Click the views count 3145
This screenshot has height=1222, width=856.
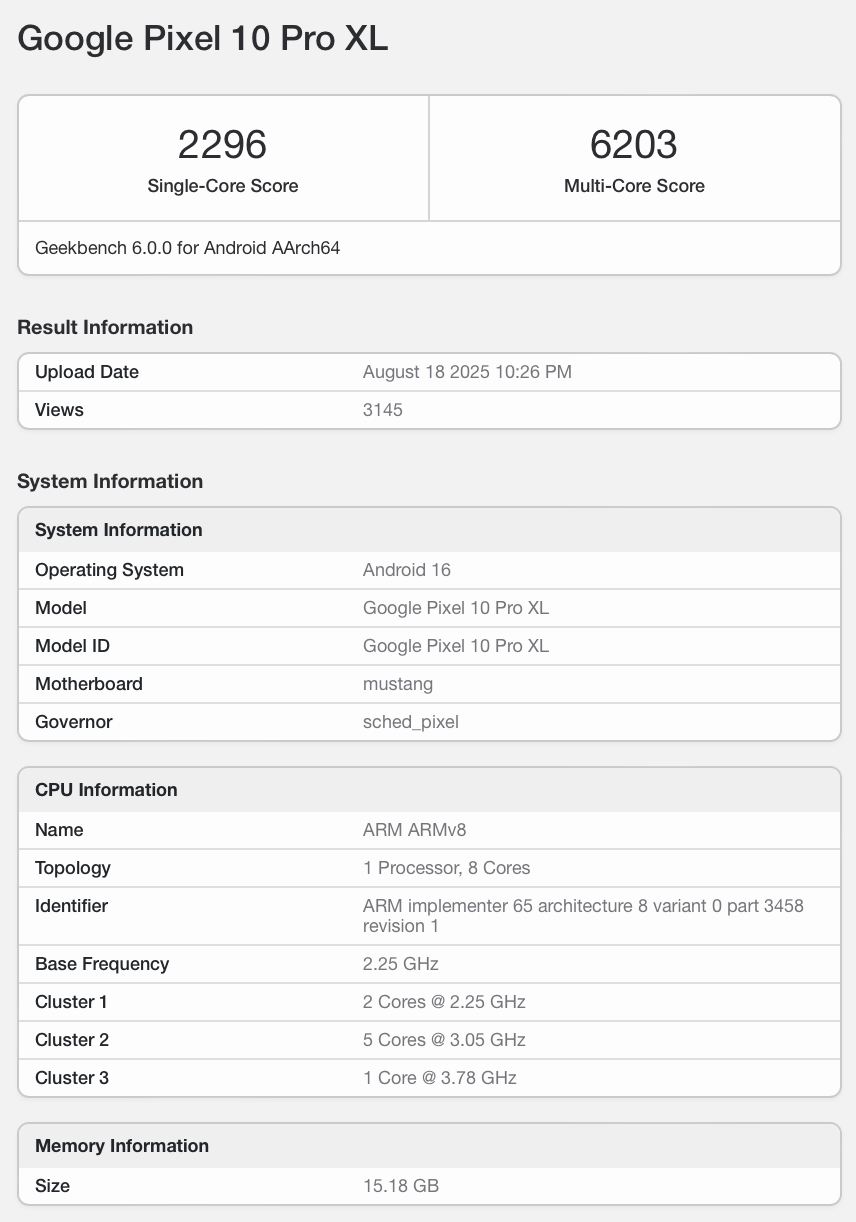click(383, 410)
